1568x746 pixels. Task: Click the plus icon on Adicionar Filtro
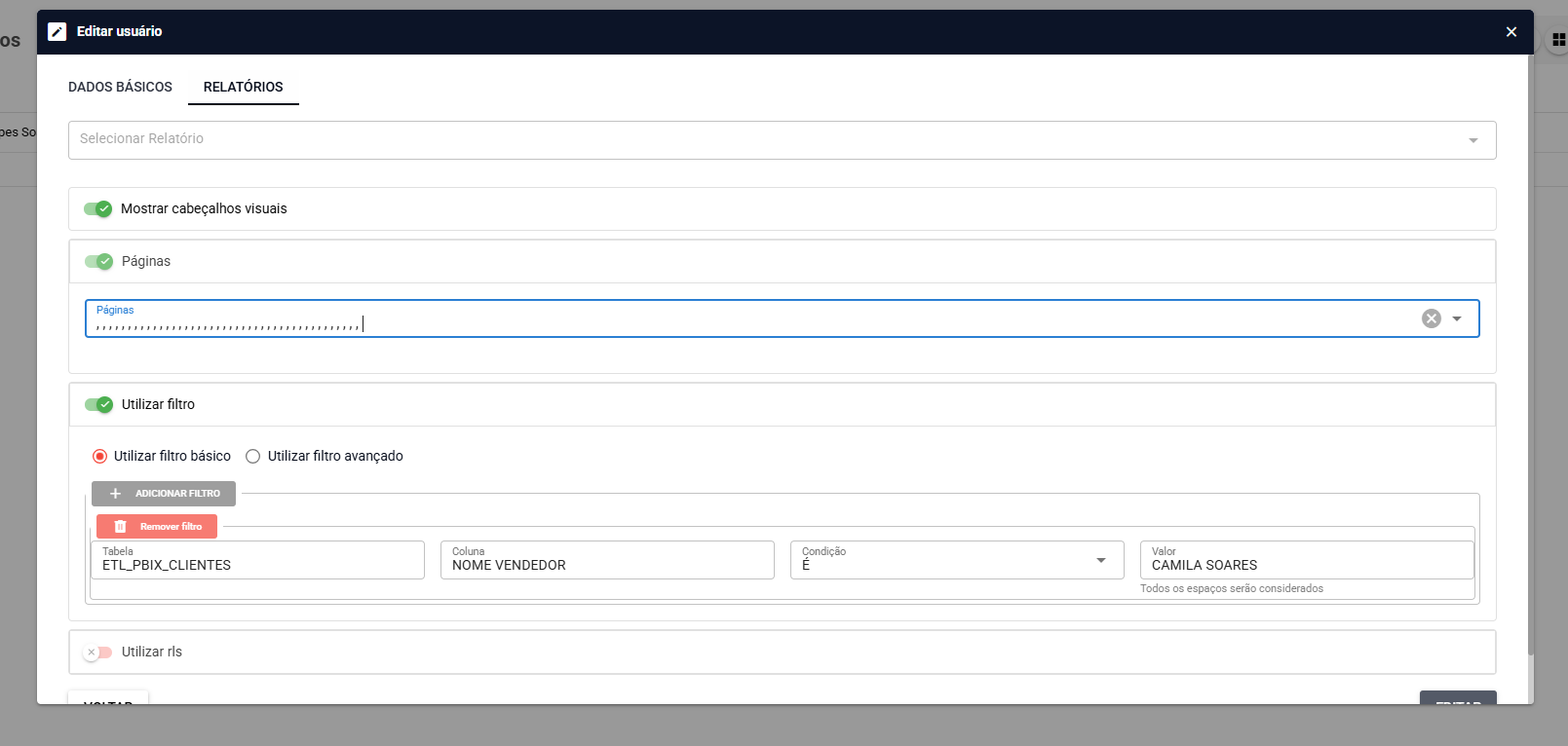[115, 494]
